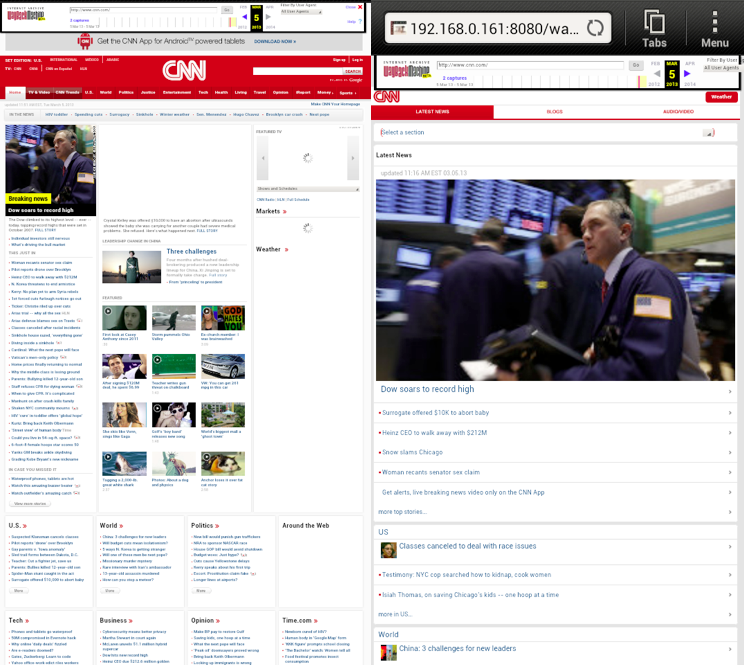Switch to the BLOGS tab
The width and height of the screenshot is (744, 666).
[554, 111]
